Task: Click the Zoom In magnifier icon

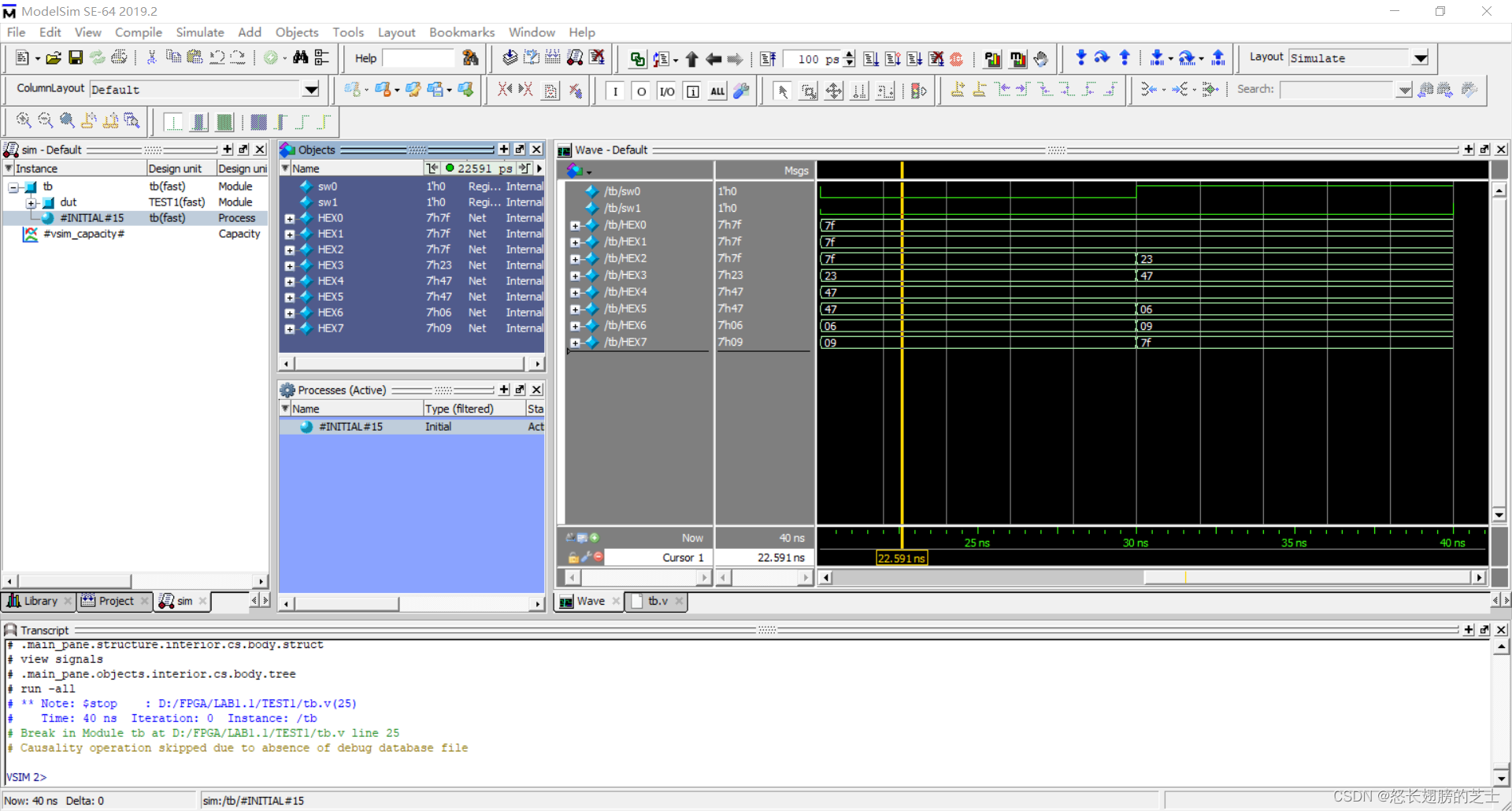Action: point(24,121)
